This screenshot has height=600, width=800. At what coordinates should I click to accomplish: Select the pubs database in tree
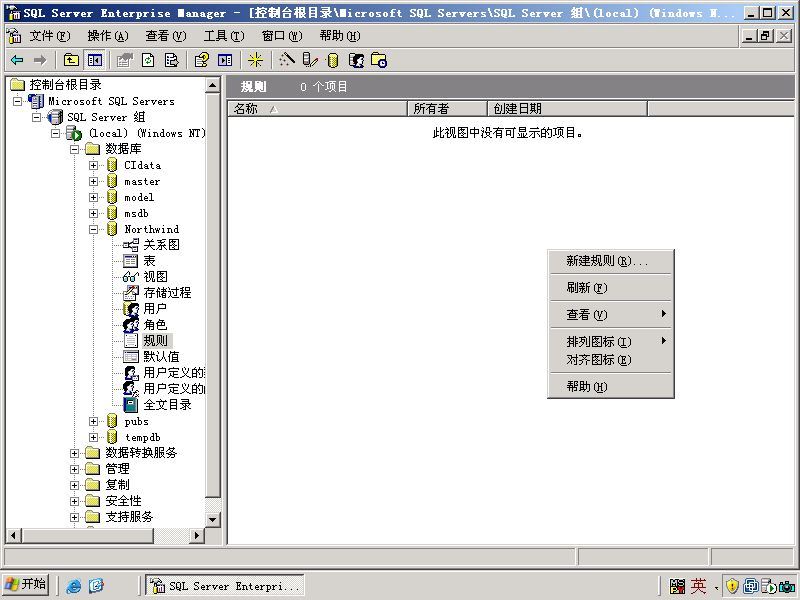click(136, 421)
